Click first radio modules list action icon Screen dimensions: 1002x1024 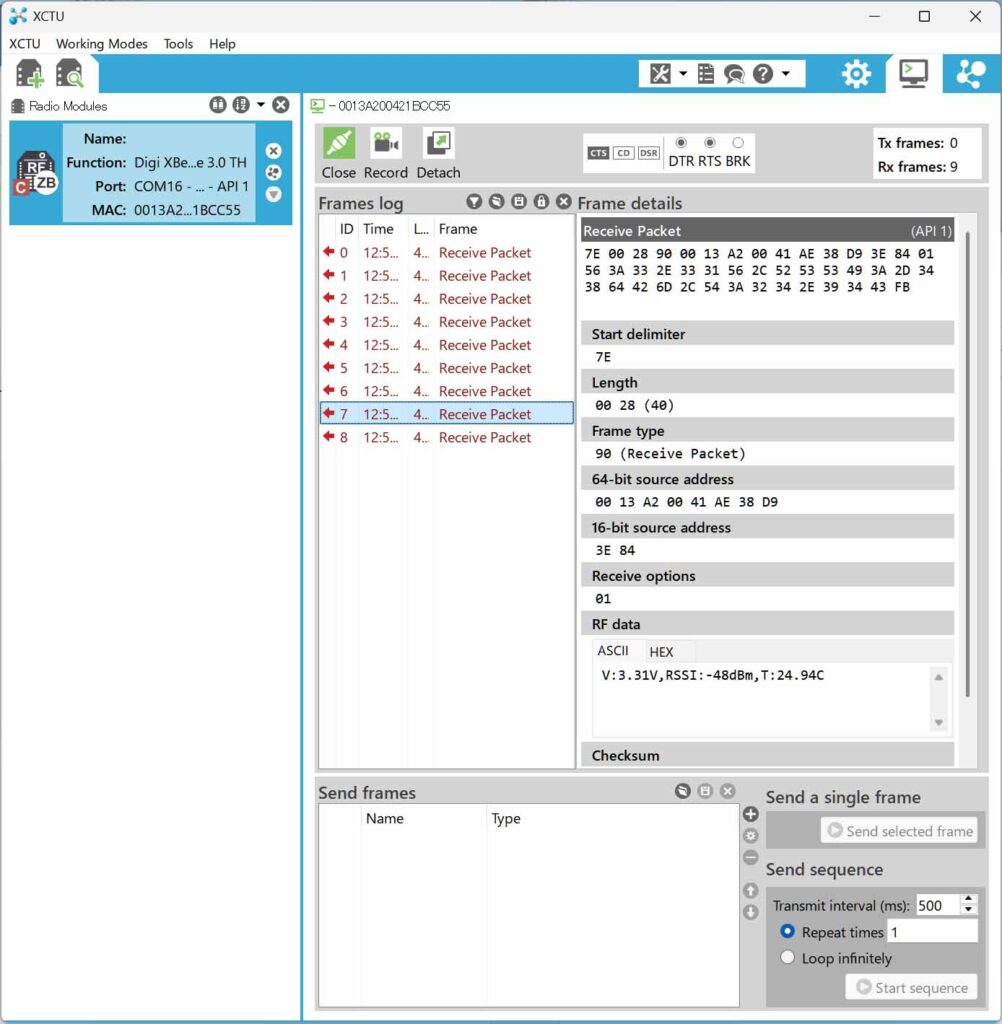218,104
